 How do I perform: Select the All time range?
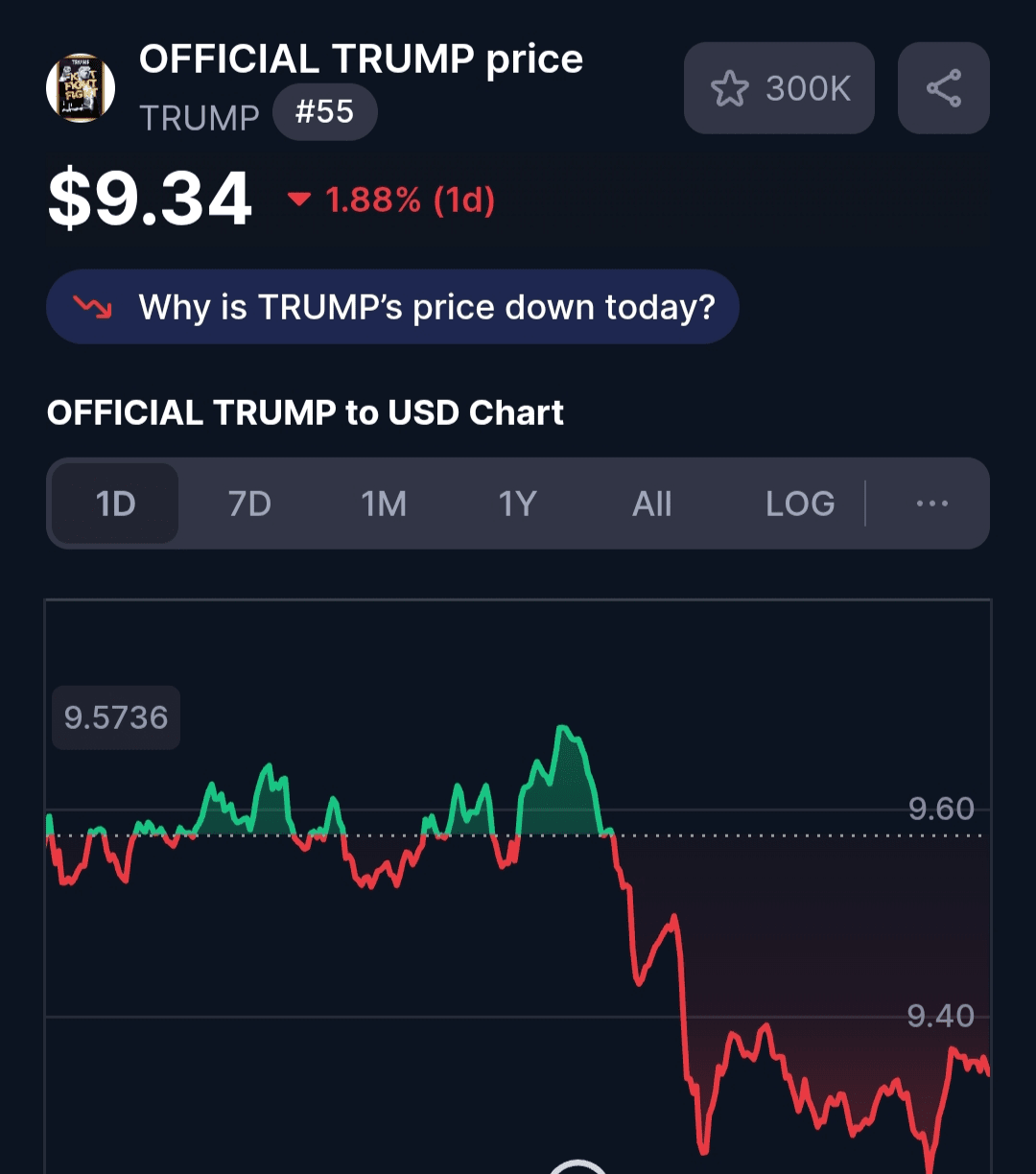click(x=651, y=504)
